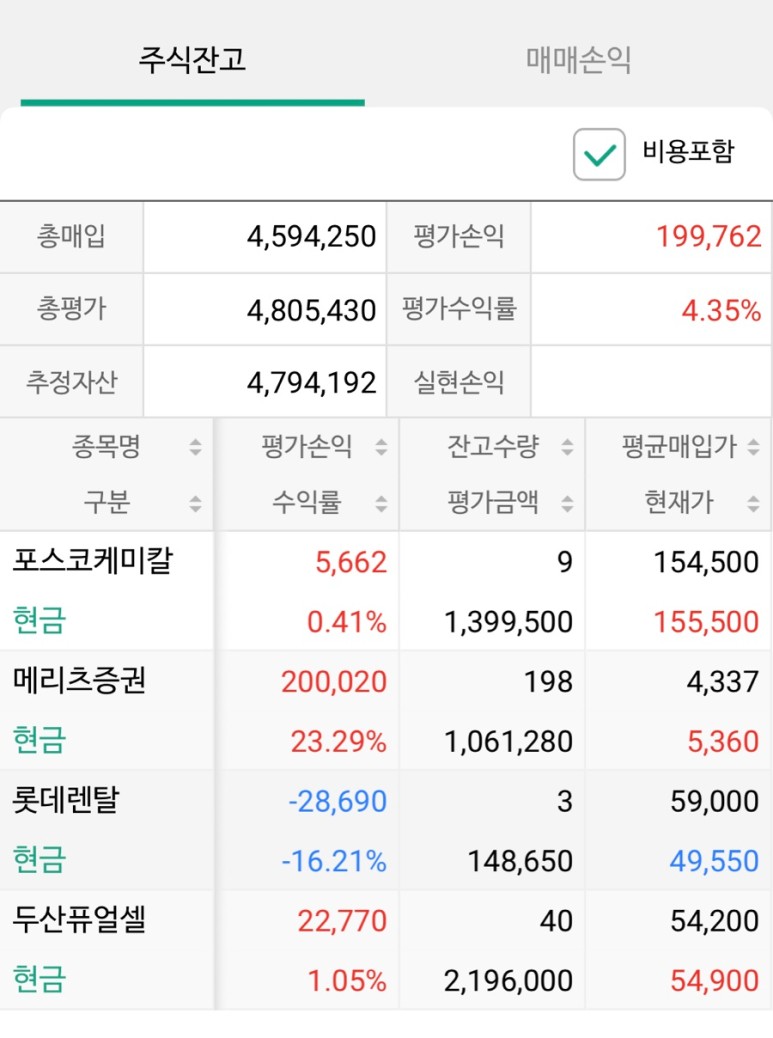Tap the 추정자산 label
The height and width of the screenshot is (1038, 773).
[71, 382]
